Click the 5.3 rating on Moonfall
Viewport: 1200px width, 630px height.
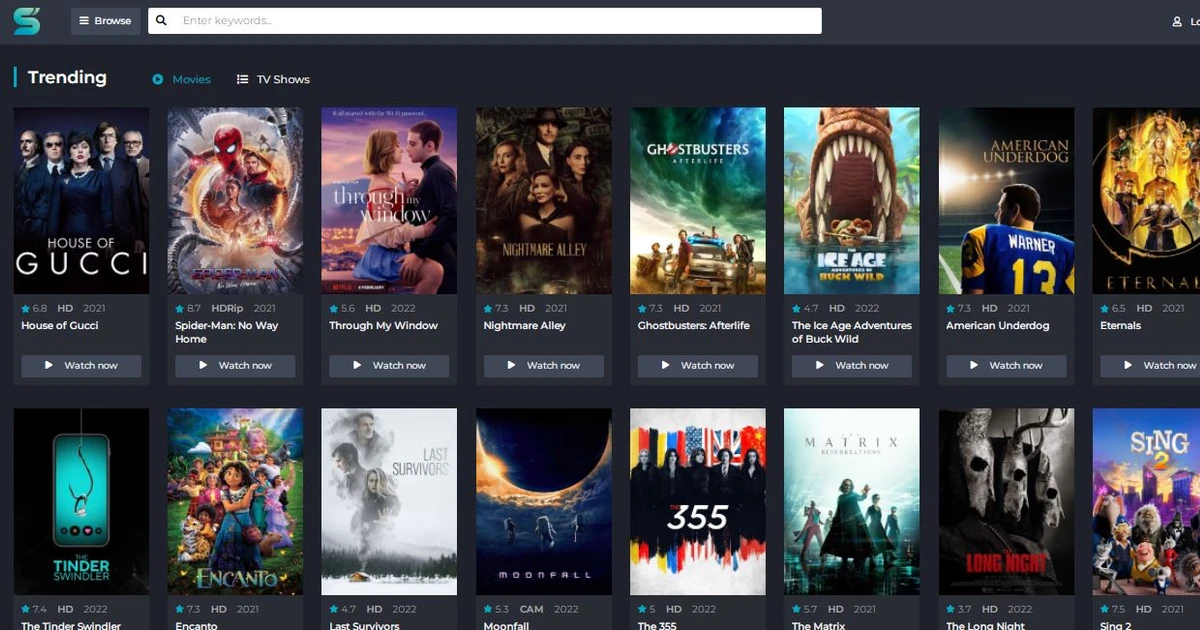click(497, 609)
